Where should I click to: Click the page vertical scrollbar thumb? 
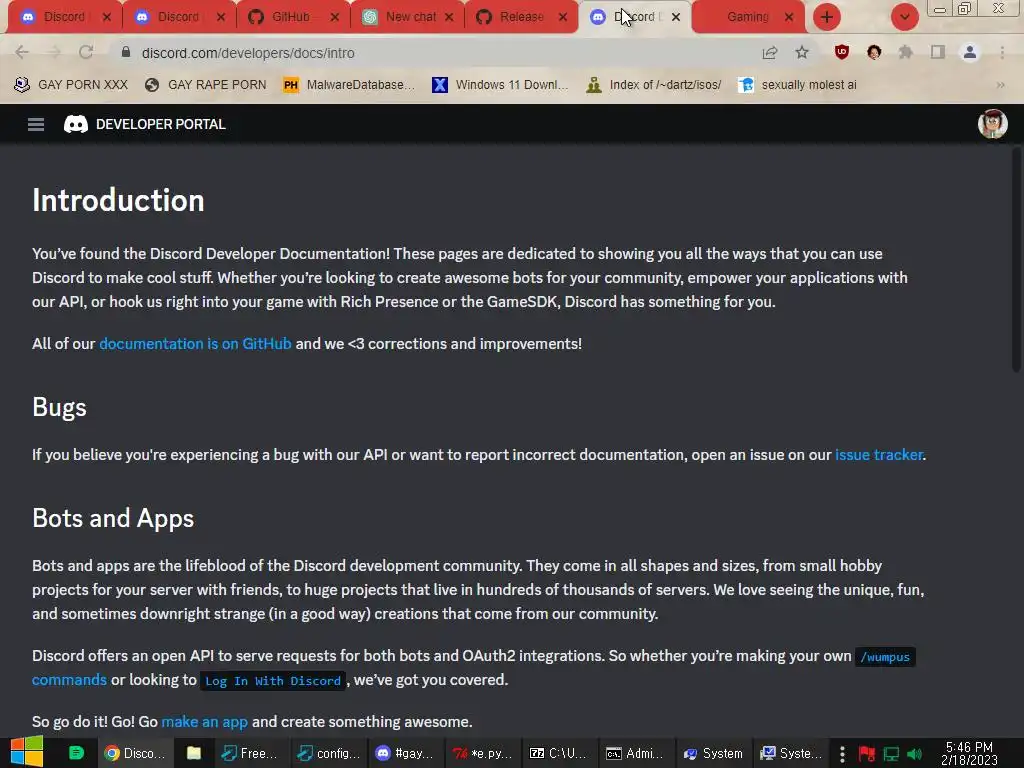pyautogui.click(x=1016, y=259)
